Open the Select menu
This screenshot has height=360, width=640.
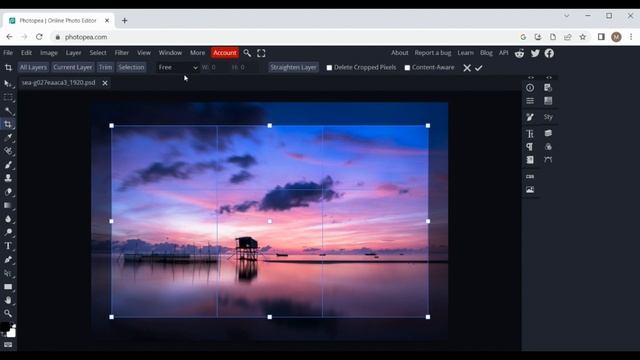pyautogui.click(x=98, y=53)
